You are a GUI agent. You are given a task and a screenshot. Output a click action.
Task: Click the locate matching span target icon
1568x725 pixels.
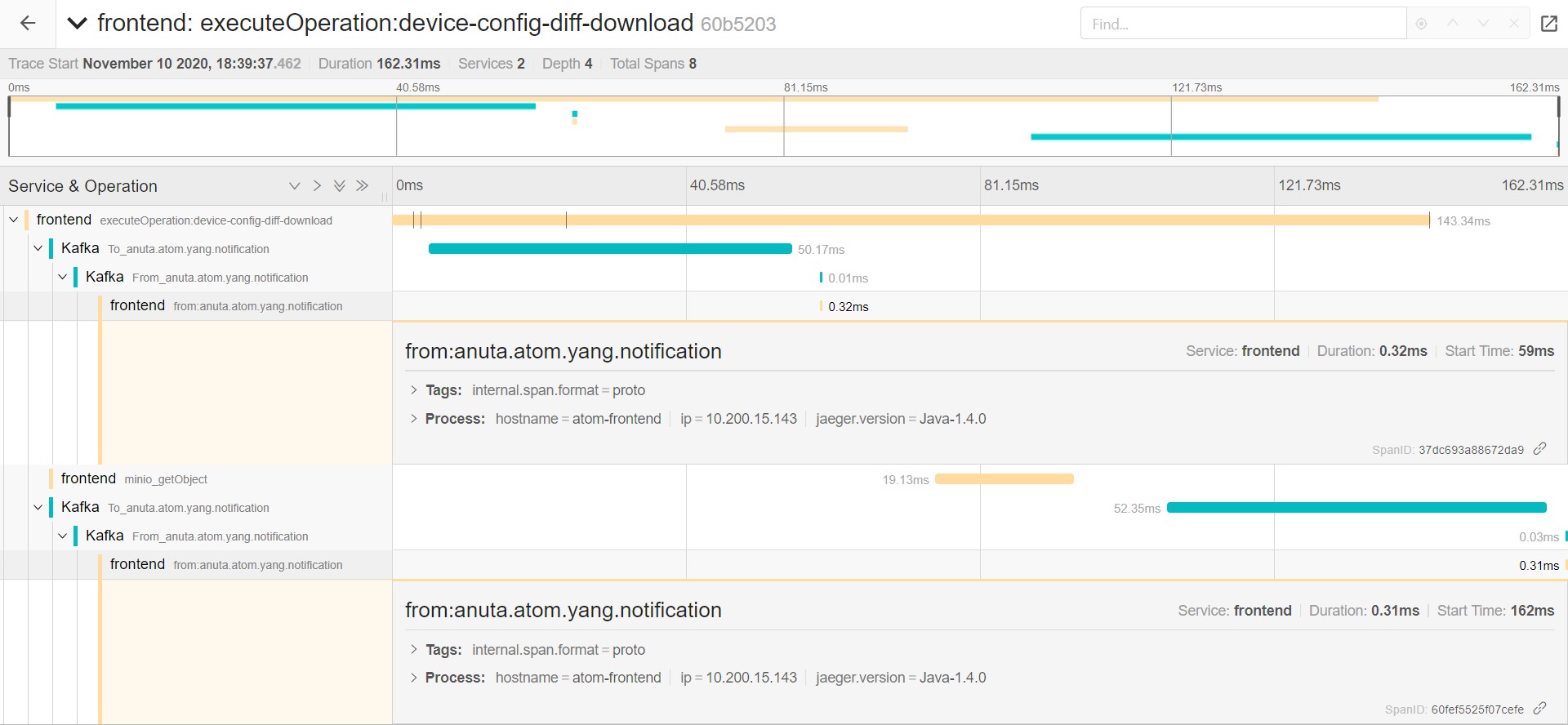[1421, 24]
